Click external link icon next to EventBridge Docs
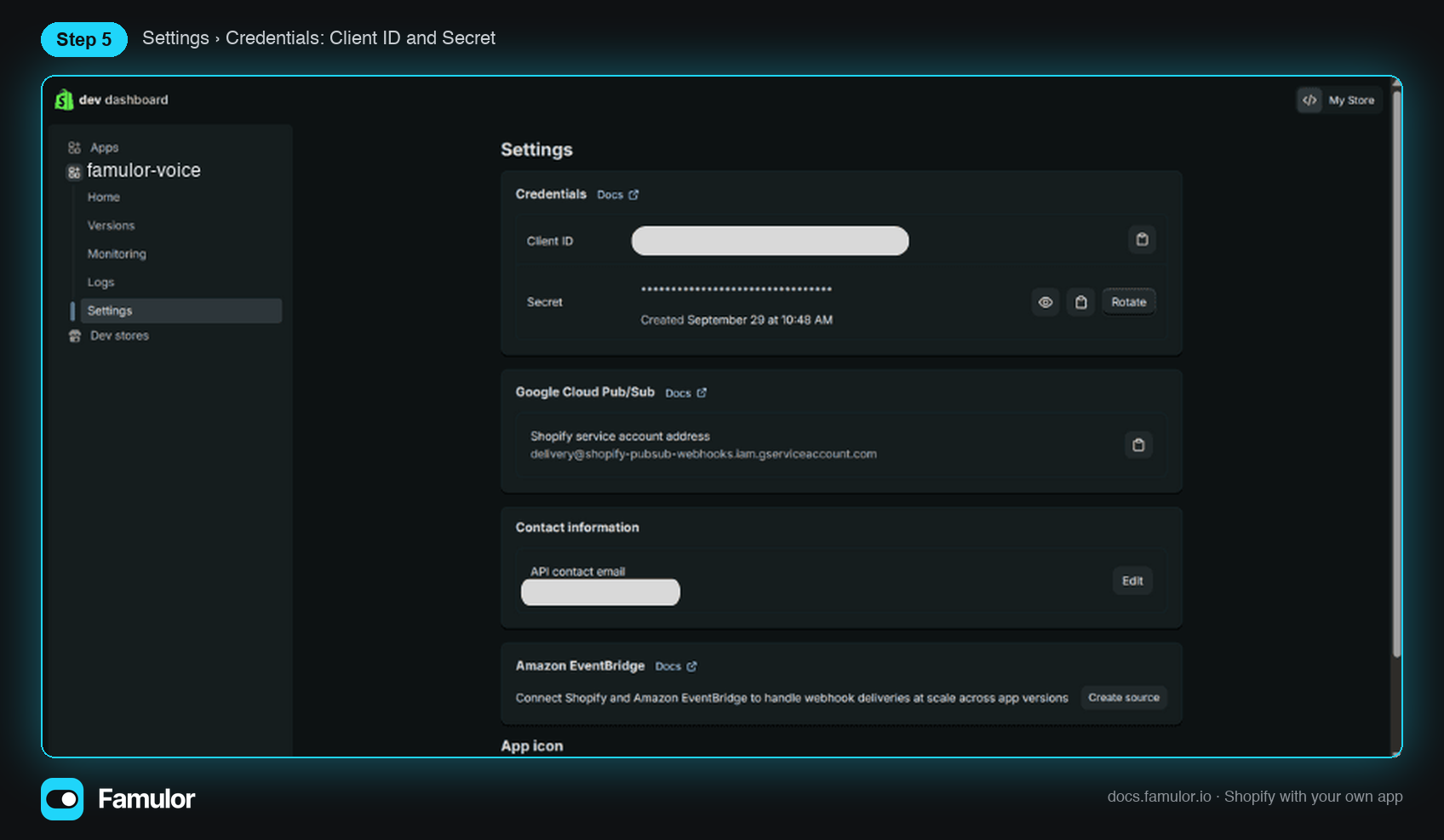Screen dimensions: 1444x840 [691, 666]
